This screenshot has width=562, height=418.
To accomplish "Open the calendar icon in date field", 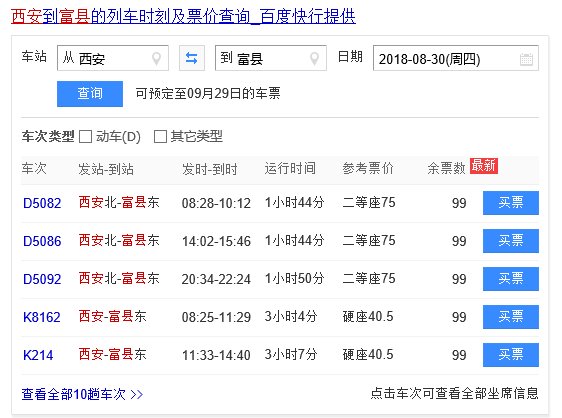I will (526, 59).
